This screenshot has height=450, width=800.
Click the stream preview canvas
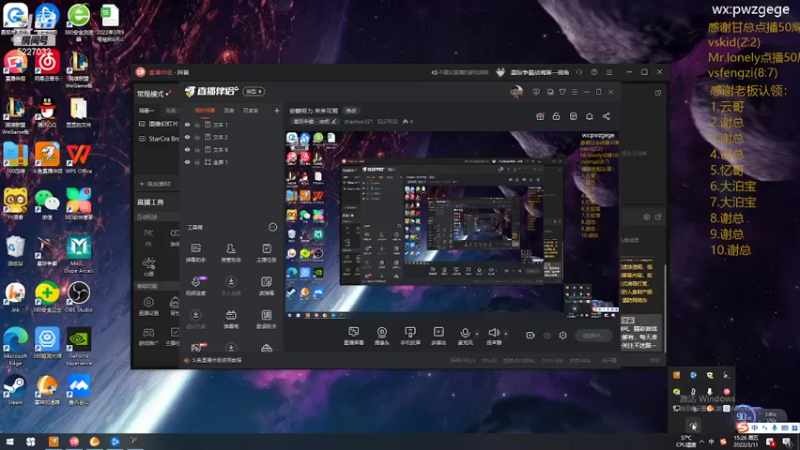452,225
